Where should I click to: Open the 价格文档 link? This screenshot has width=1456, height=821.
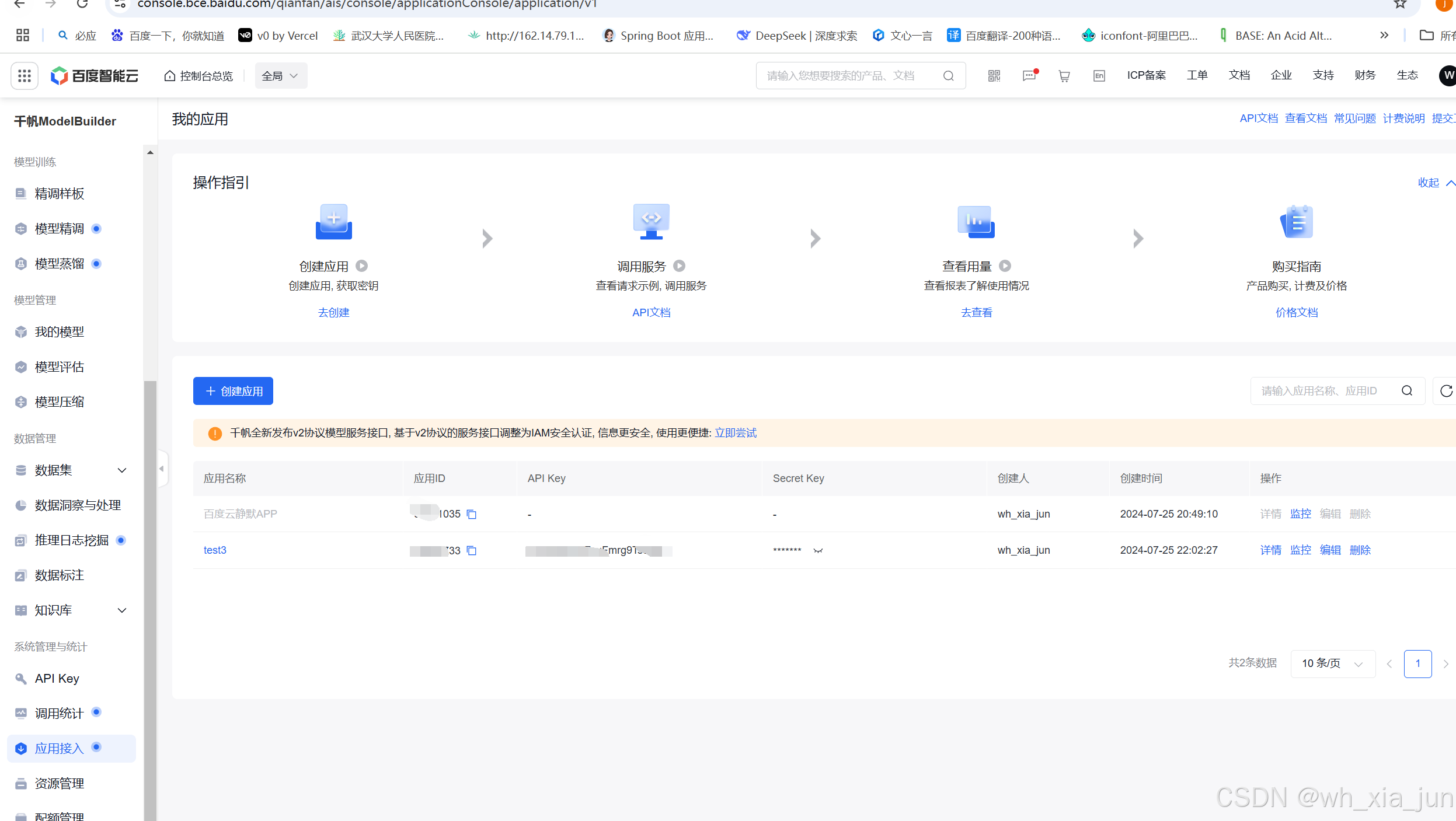point(1297,313)
